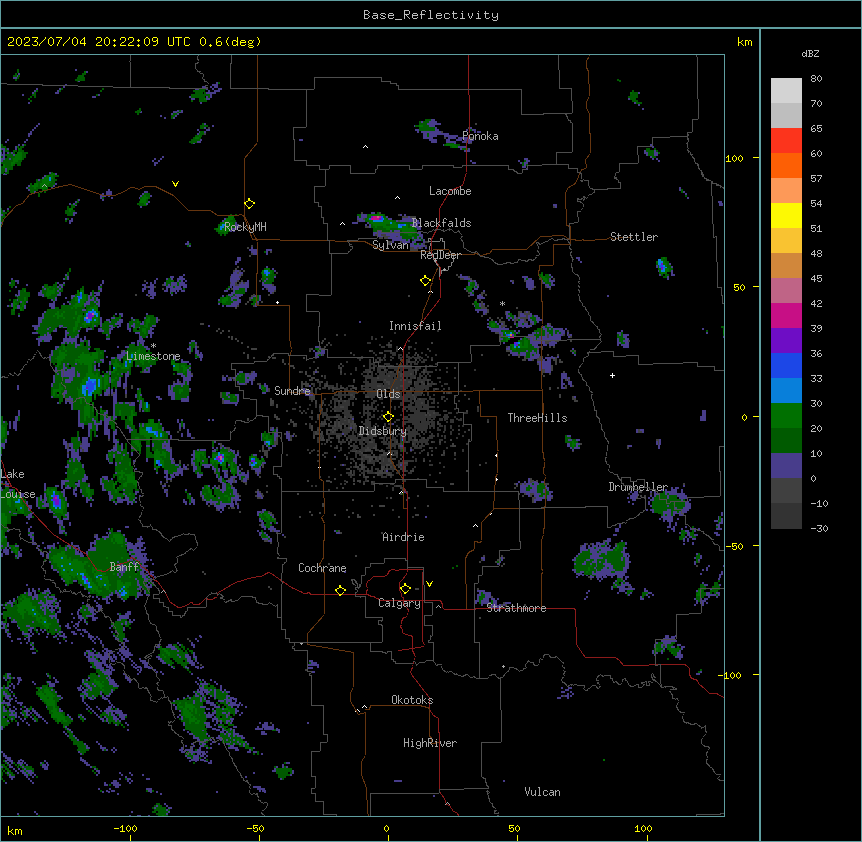
Task: Pick the orange 57-60 dBZ legend swatch
Action: (786, 165)
